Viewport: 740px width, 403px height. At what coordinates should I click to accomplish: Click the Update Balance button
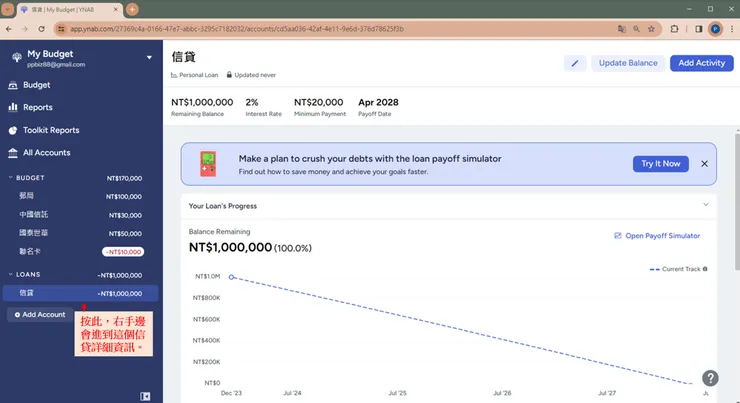click(x=627, y=63)
